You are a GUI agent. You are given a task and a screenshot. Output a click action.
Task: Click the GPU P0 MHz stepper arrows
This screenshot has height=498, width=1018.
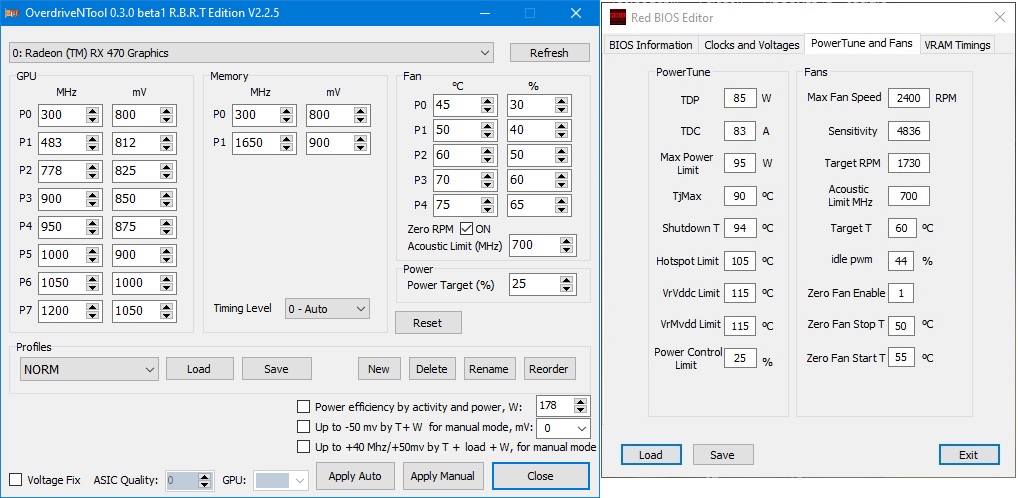(x=93, y=116)
